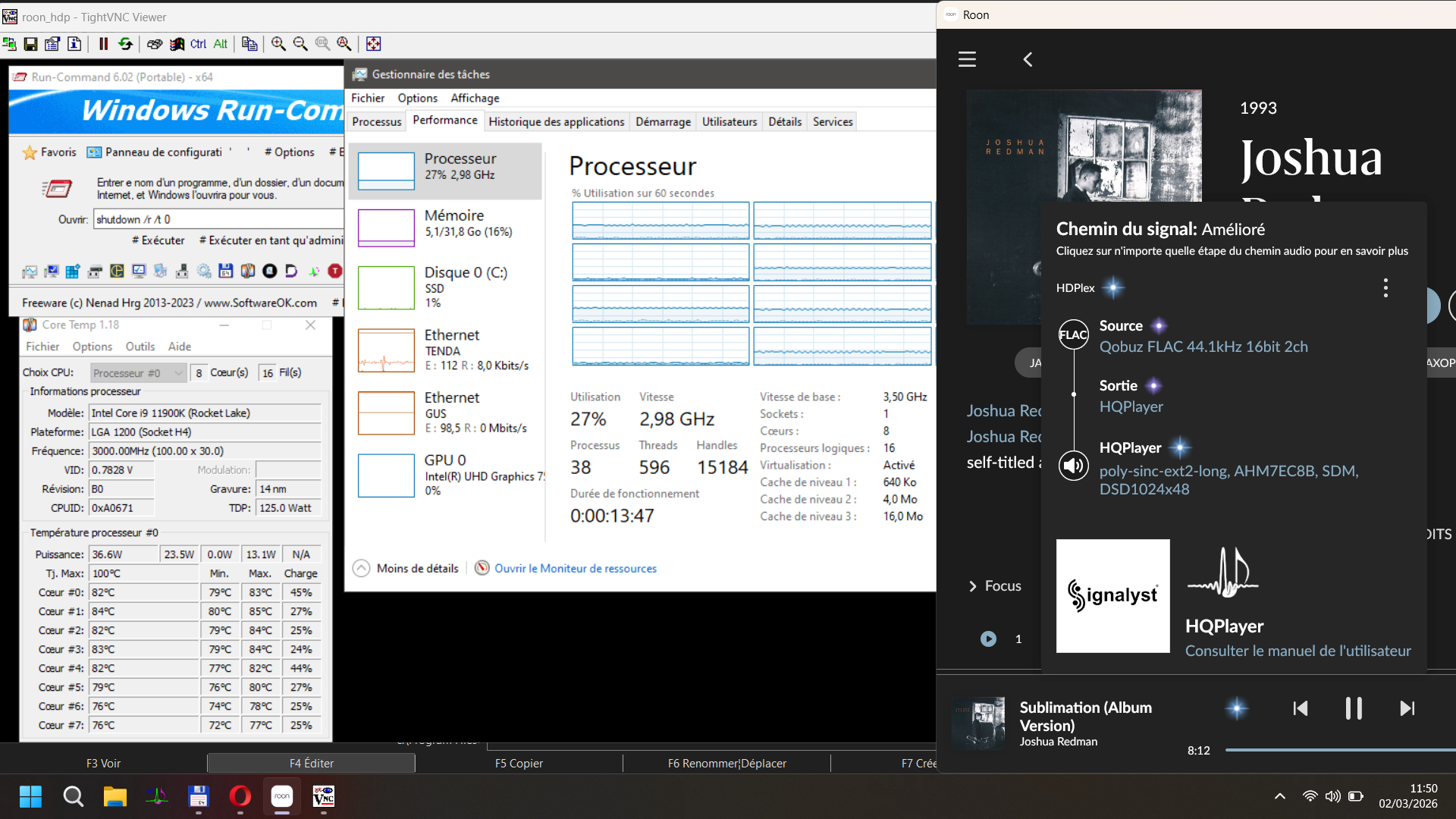Collapse with Moins de détails chevron
The image size is (1456, 819).
click(x=362, y=568)
